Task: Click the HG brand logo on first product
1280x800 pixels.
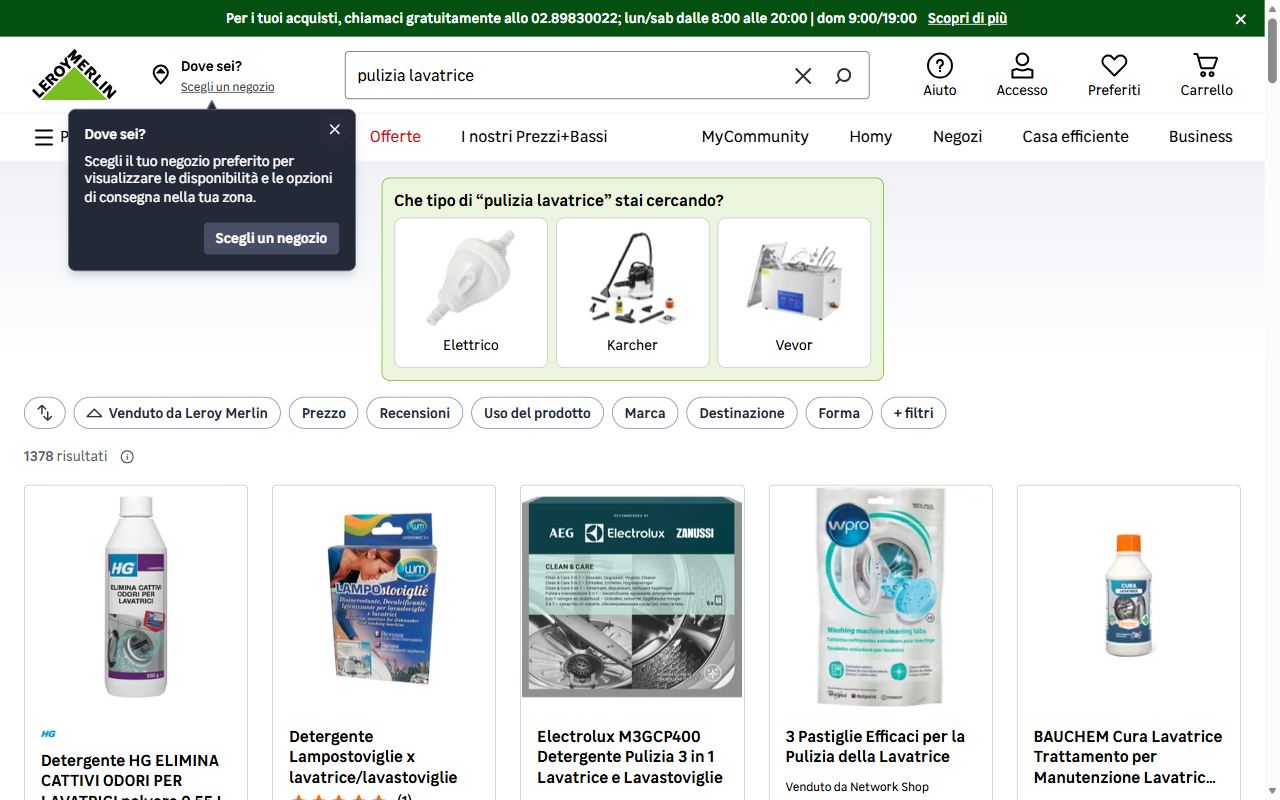Action: (48, 734)
